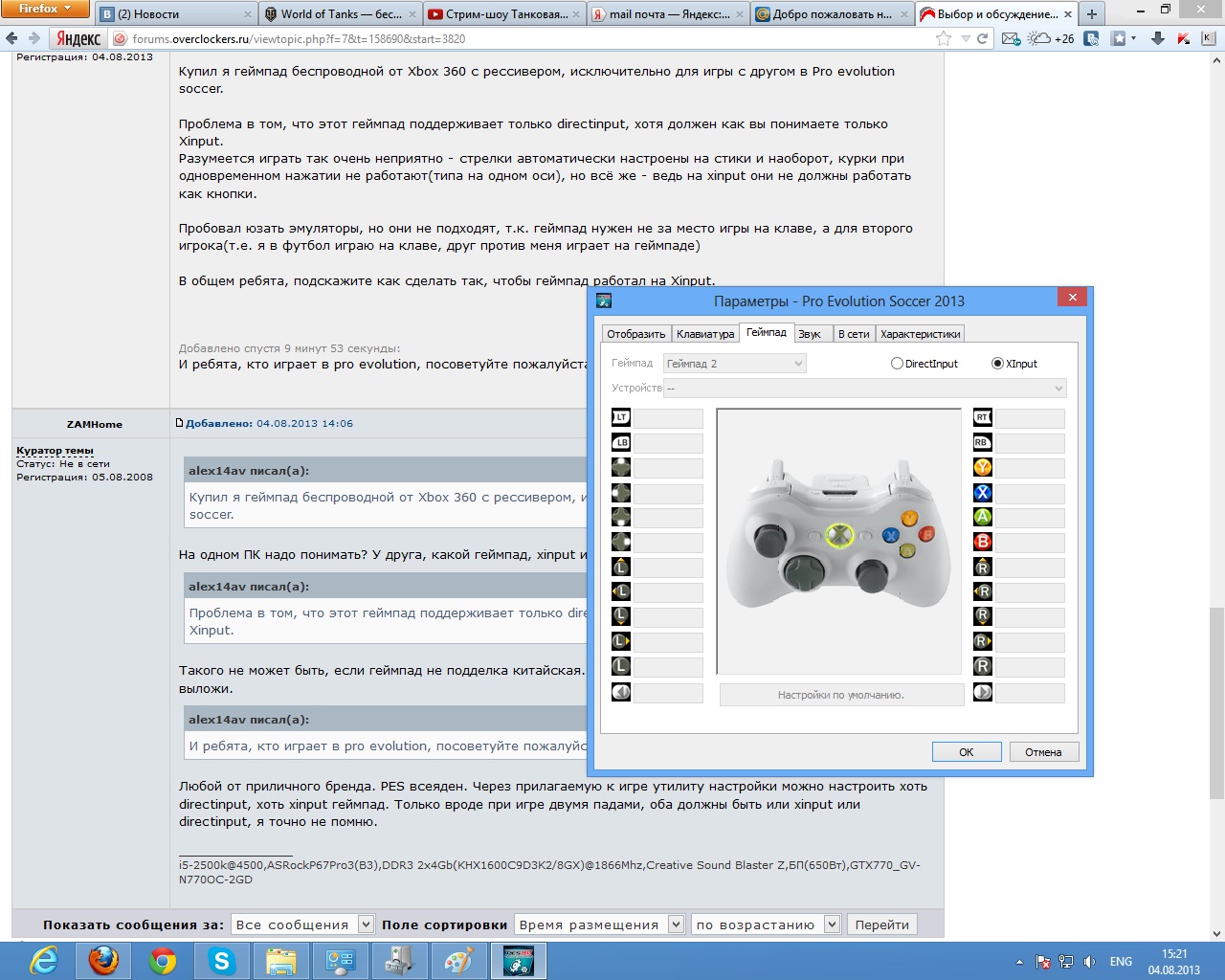Open the Время размещения sort dropdown

click(x=599, y=924)
